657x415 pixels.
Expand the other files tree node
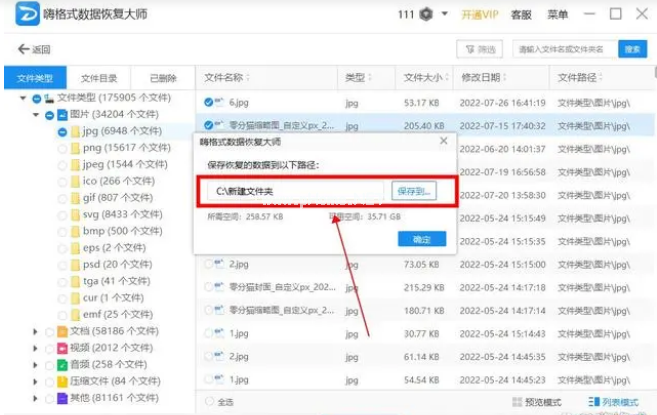click(37, 397)
